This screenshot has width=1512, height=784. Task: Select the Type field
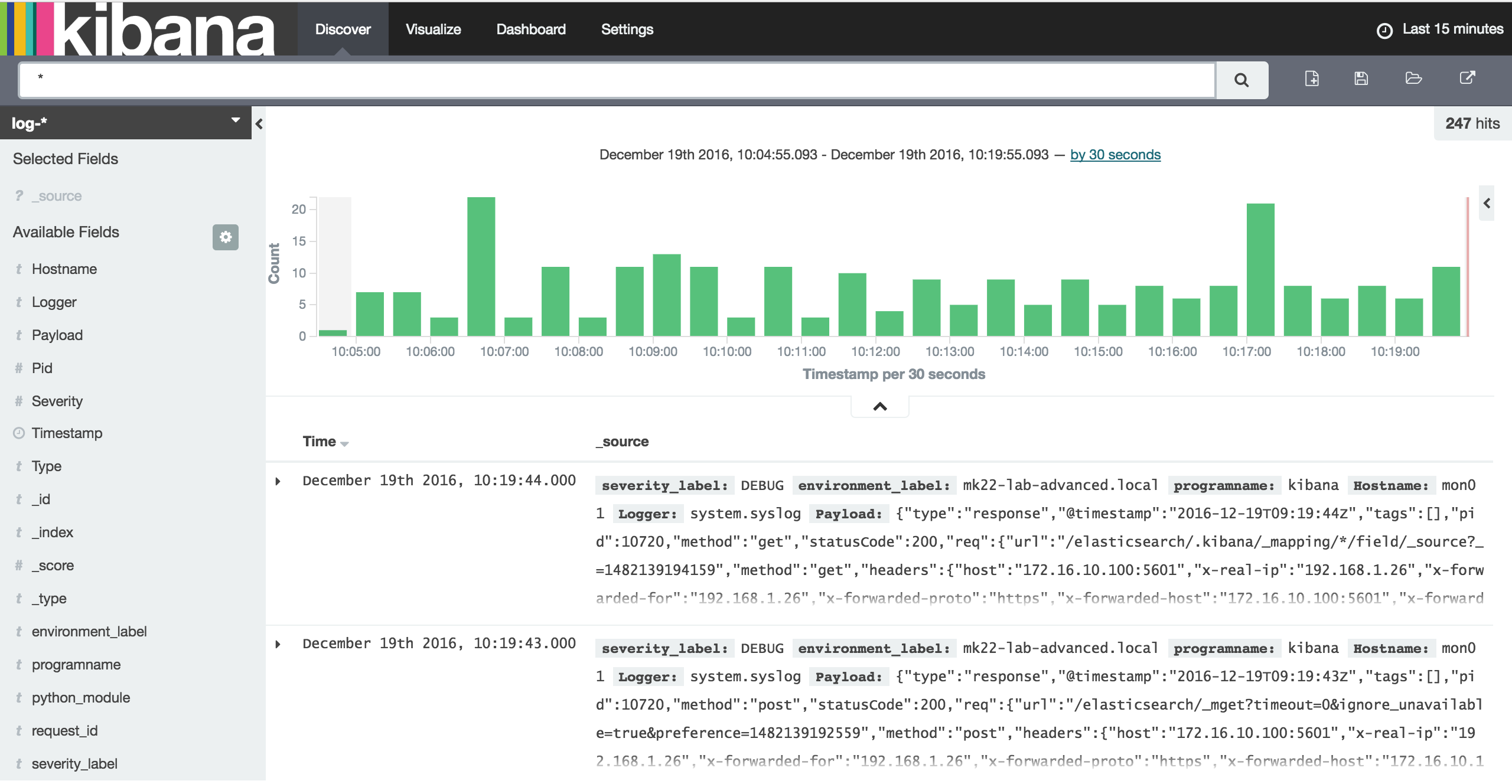(x=47, y=466)
